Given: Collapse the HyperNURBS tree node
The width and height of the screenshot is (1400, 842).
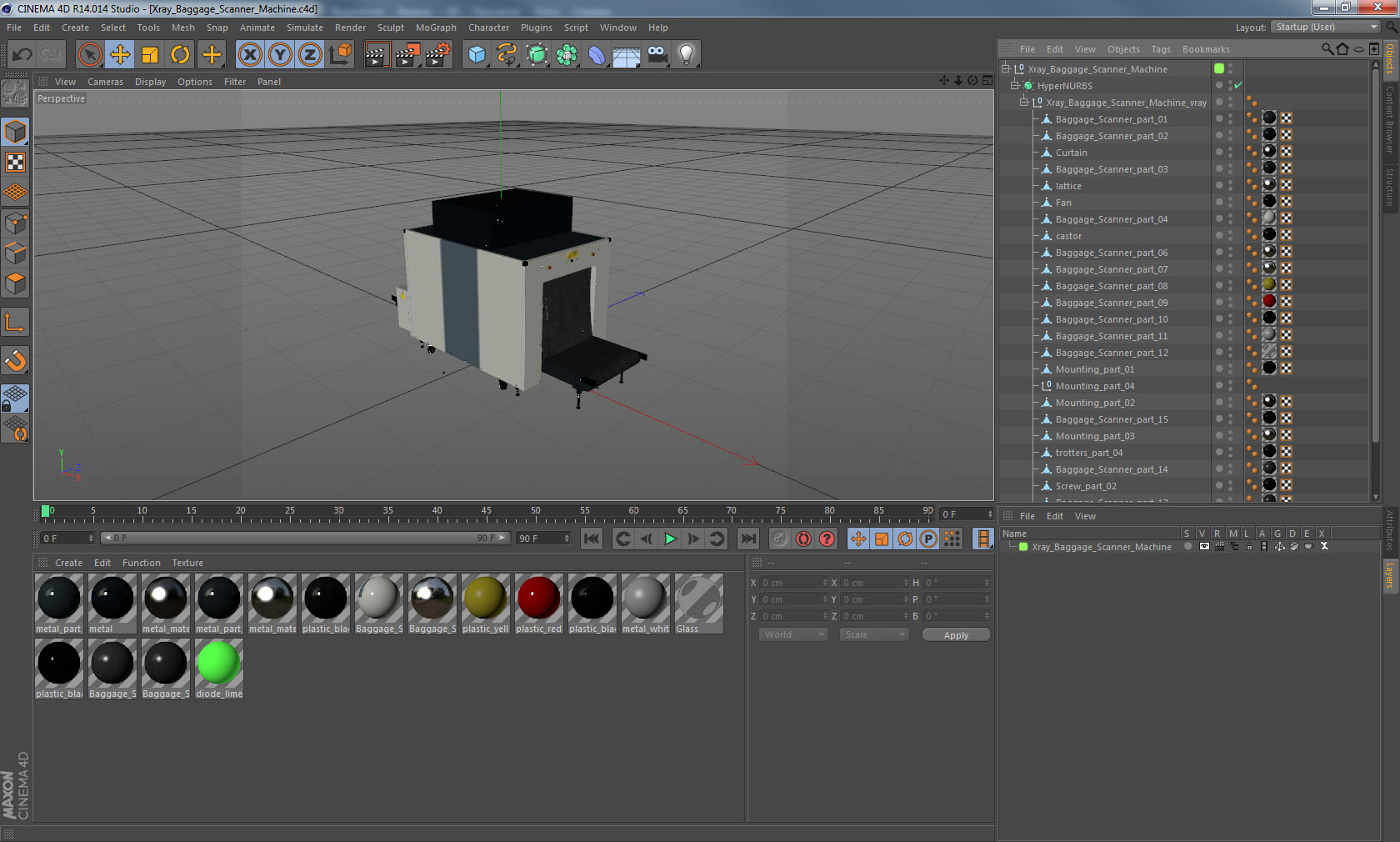Looking at the screenshot, I should point(1015,86).
